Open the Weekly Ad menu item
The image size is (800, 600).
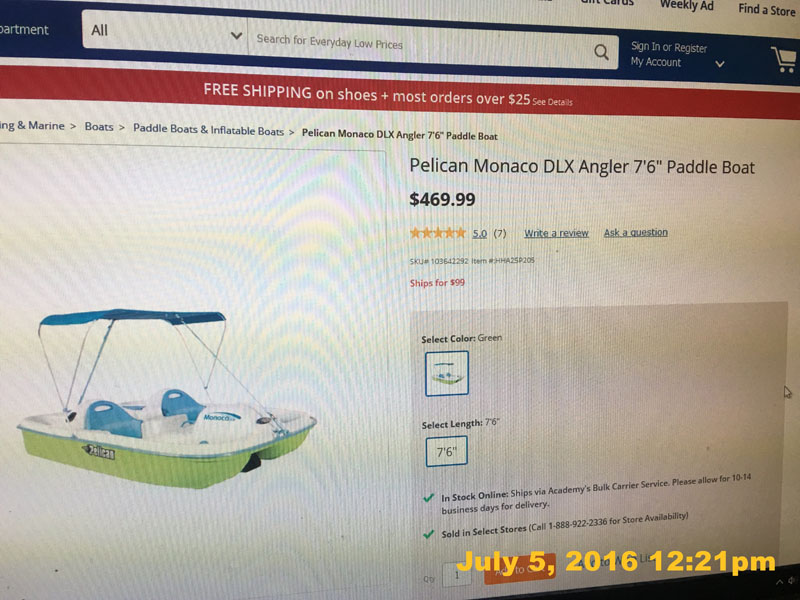coord(686,6)
